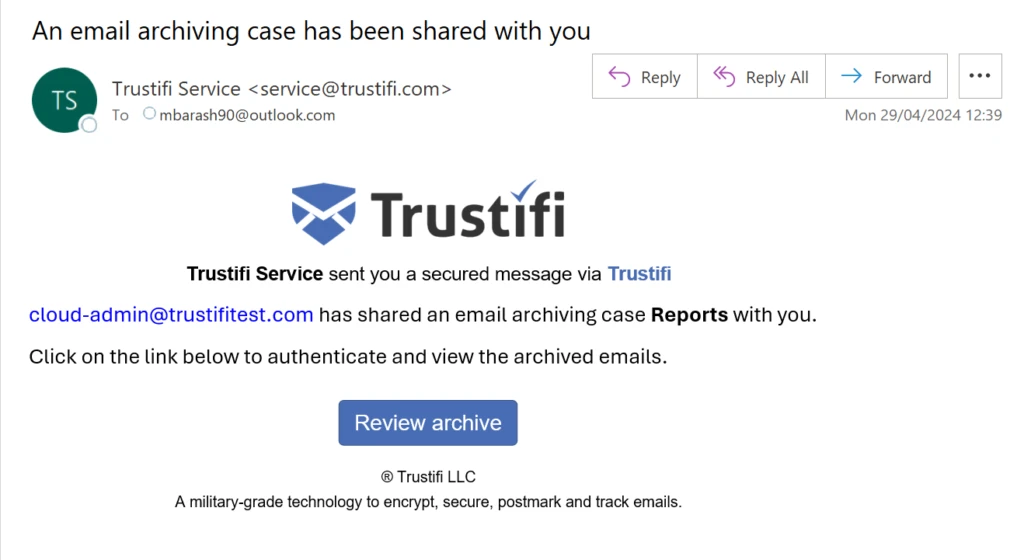
Task: Click the Mon 29/04/2024 12:39 timestamp
Action: 923,116
